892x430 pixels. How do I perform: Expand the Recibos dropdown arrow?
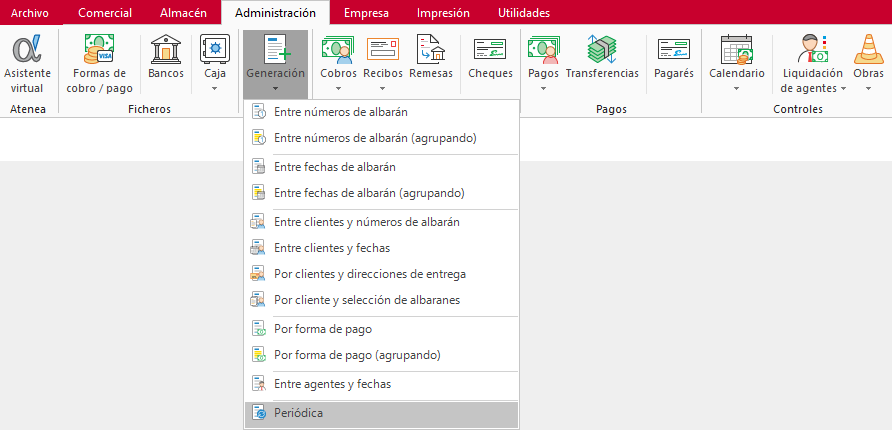[383, 88]
